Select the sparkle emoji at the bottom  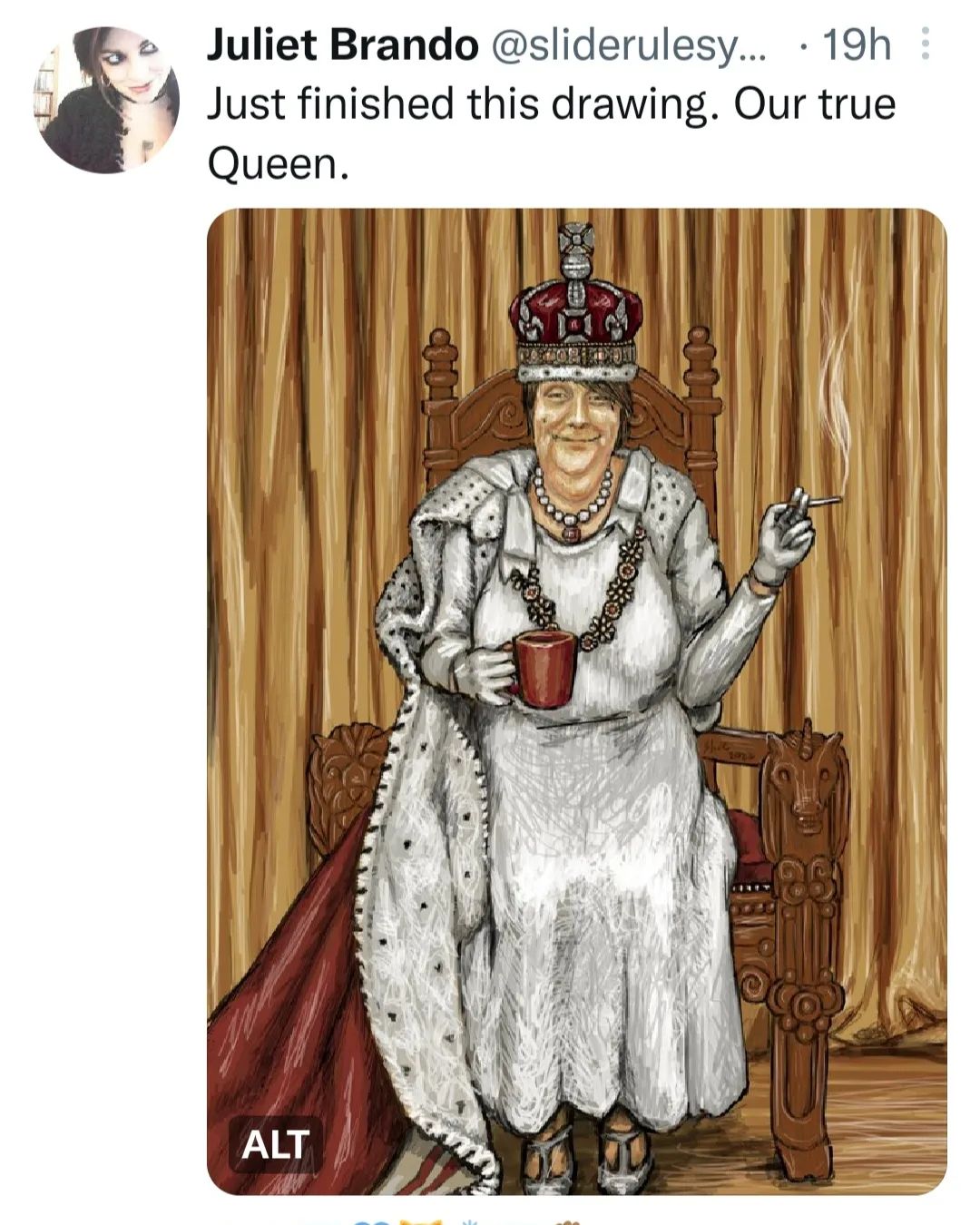pos(469,1220)
